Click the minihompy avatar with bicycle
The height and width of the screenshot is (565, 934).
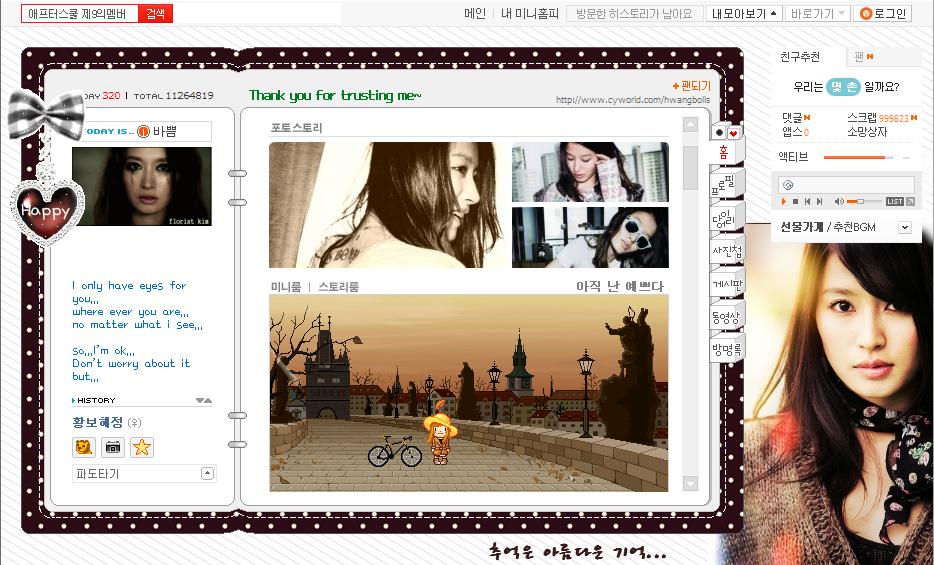tap(440, 435)
